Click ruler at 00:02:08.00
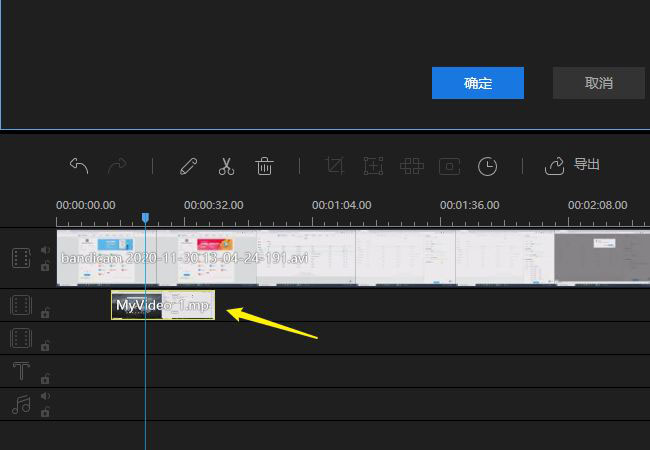This screenshot has width=650, height=450. click(x=597, y=205)
